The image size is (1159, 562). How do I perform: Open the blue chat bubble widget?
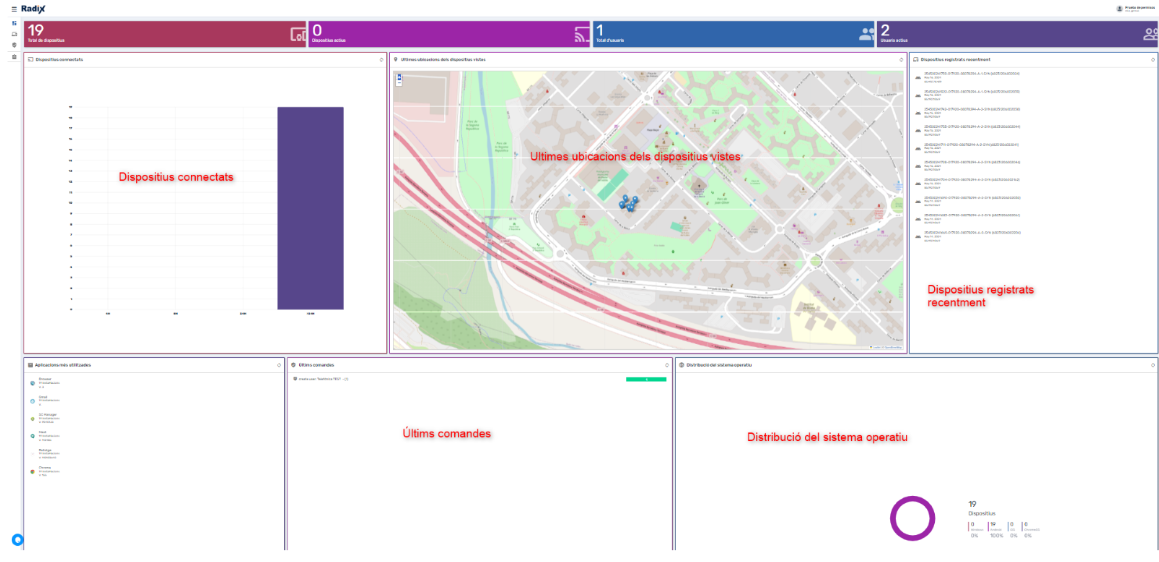point(17,540)
